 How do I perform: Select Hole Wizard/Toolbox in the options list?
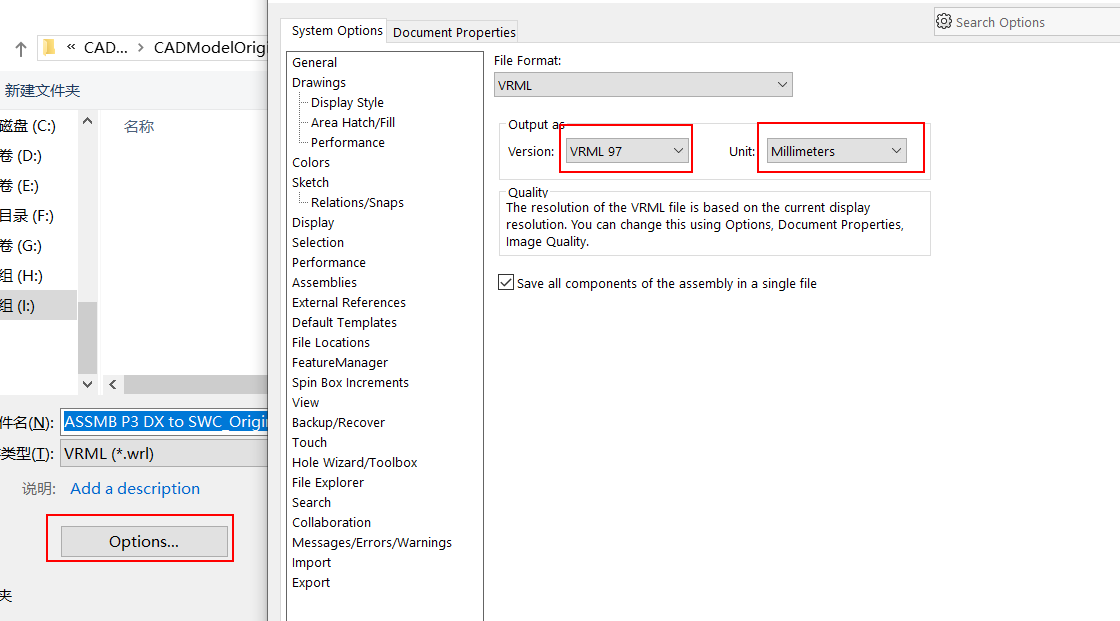(354, 462)
